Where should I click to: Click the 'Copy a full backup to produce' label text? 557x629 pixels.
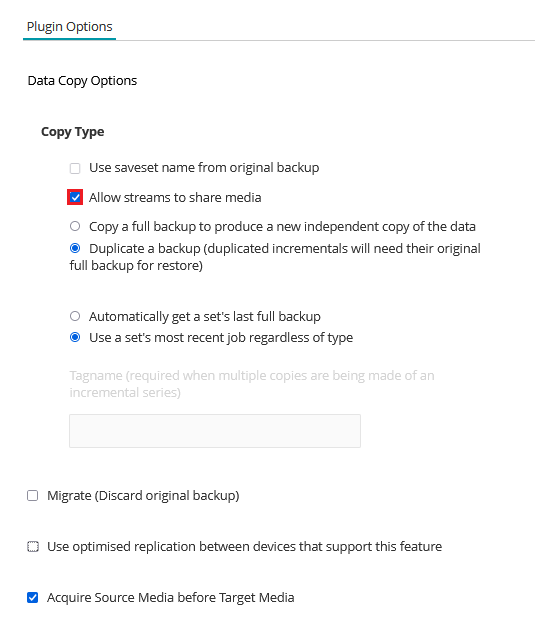tap(282, 227)
